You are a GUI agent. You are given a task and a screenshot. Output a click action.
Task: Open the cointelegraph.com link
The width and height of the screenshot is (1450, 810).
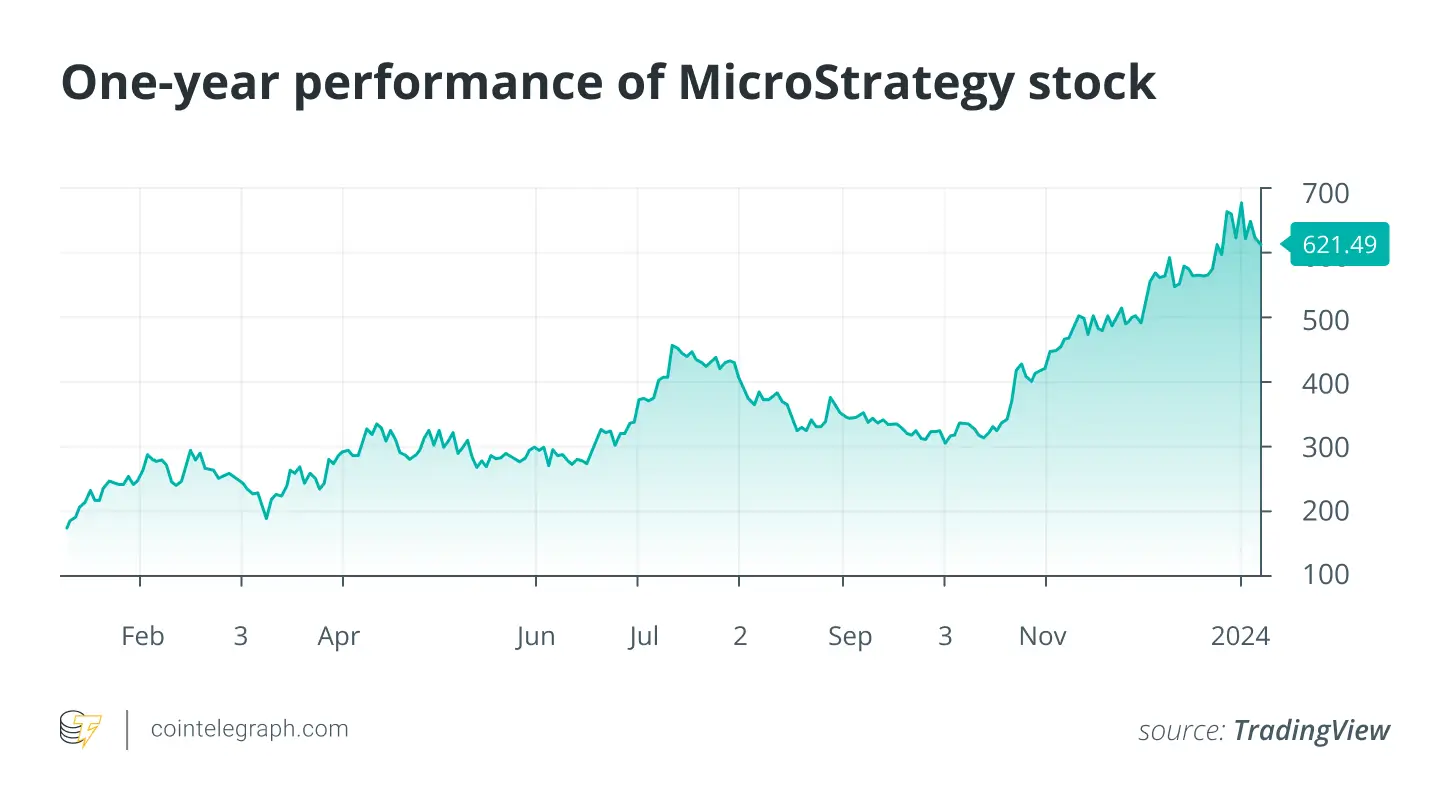click(x=249, y=729)
